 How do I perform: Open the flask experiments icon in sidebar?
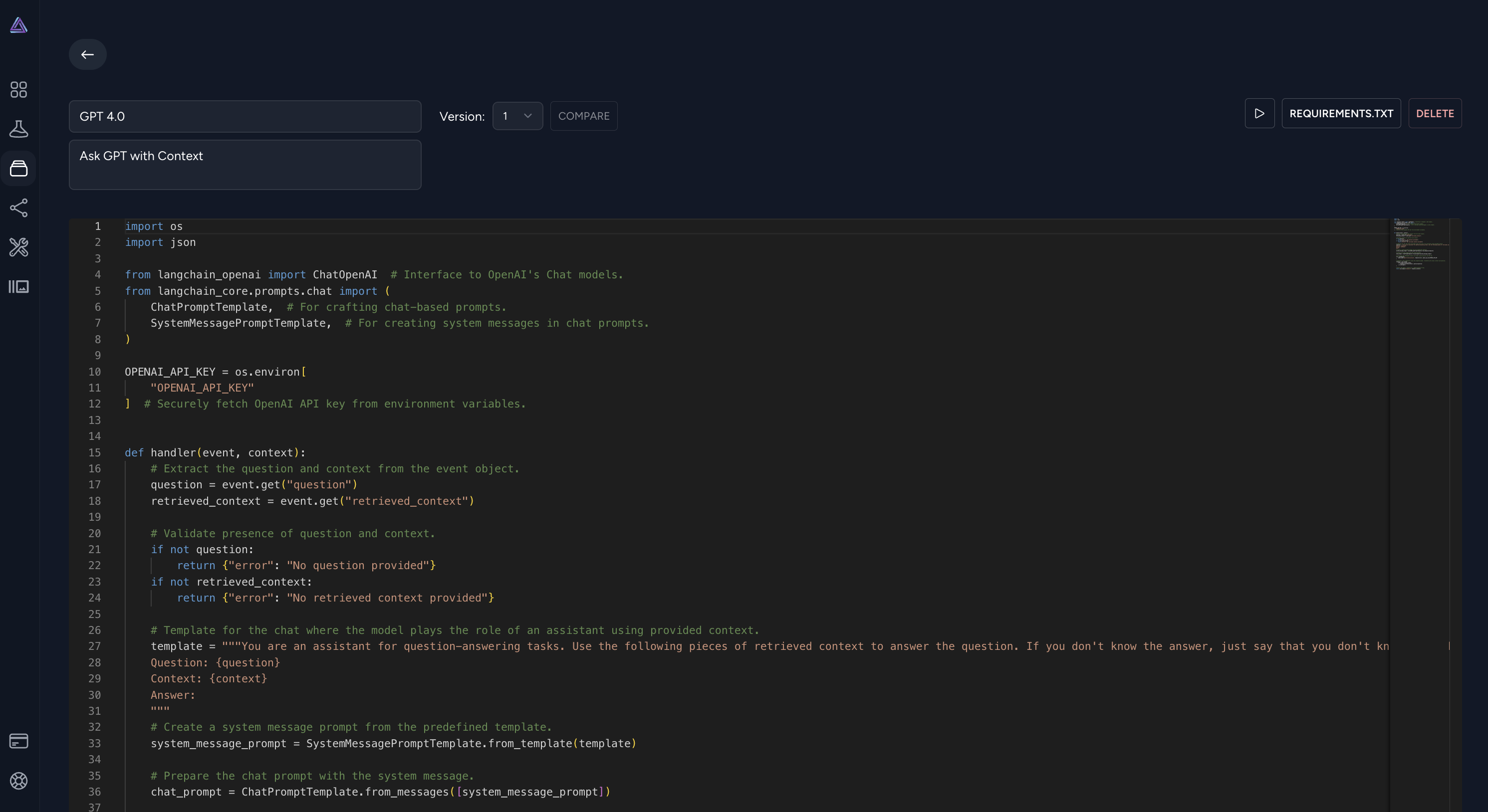(18, 129)
